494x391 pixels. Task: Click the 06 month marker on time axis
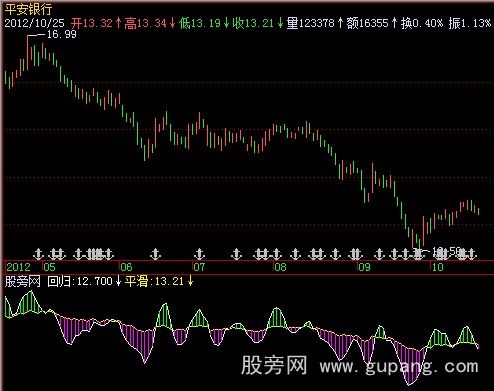click(126, 267)
